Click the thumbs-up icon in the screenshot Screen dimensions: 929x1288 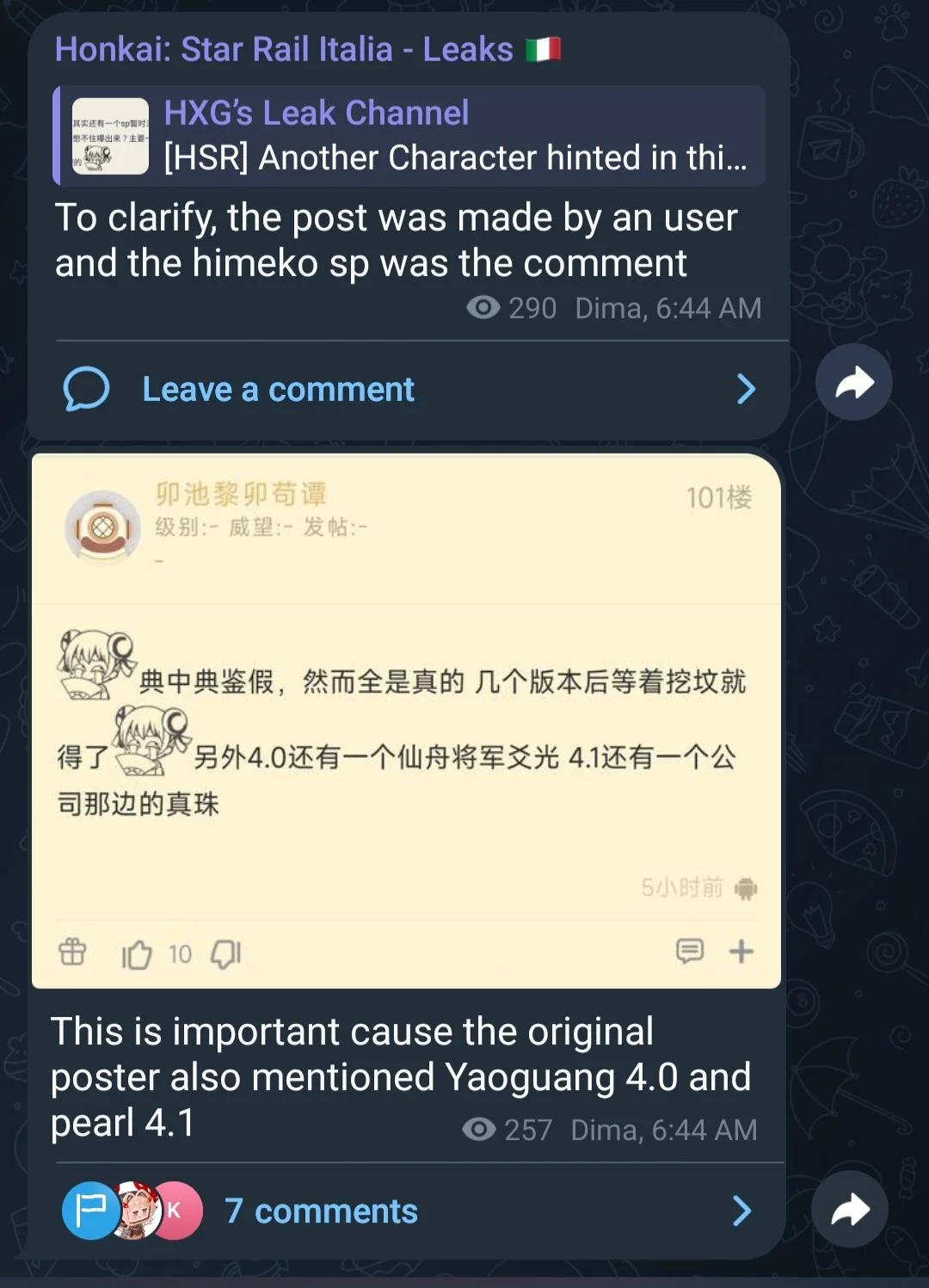137,953
